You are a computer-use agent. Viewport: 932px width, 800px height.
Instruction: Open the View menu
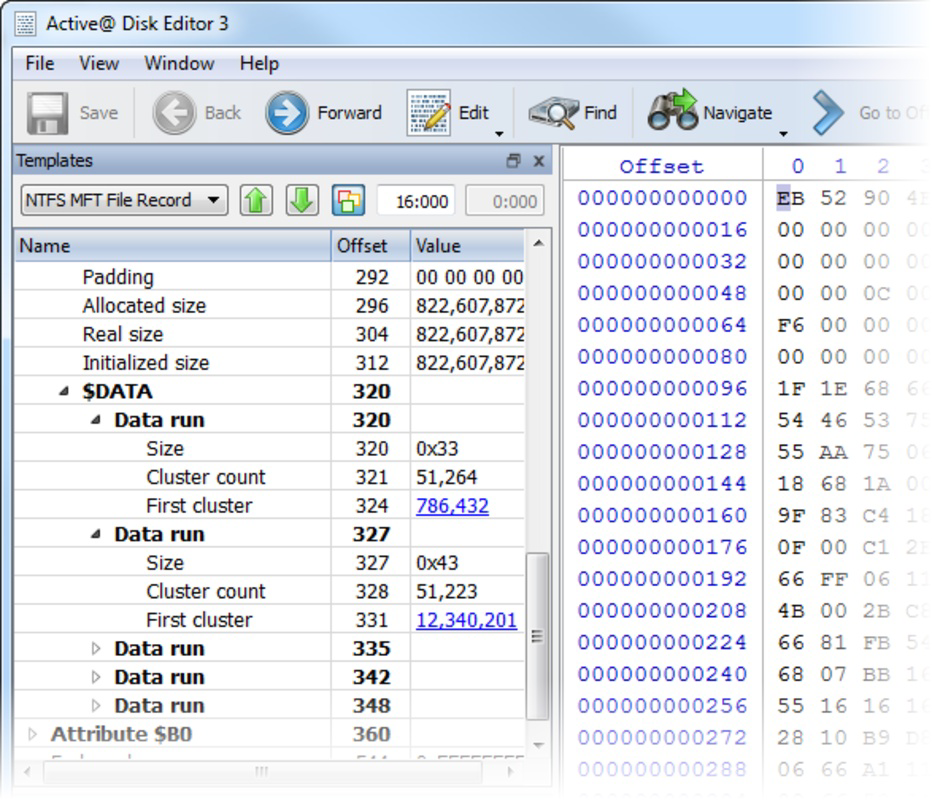pyautogui.click(x=99, y=64)
